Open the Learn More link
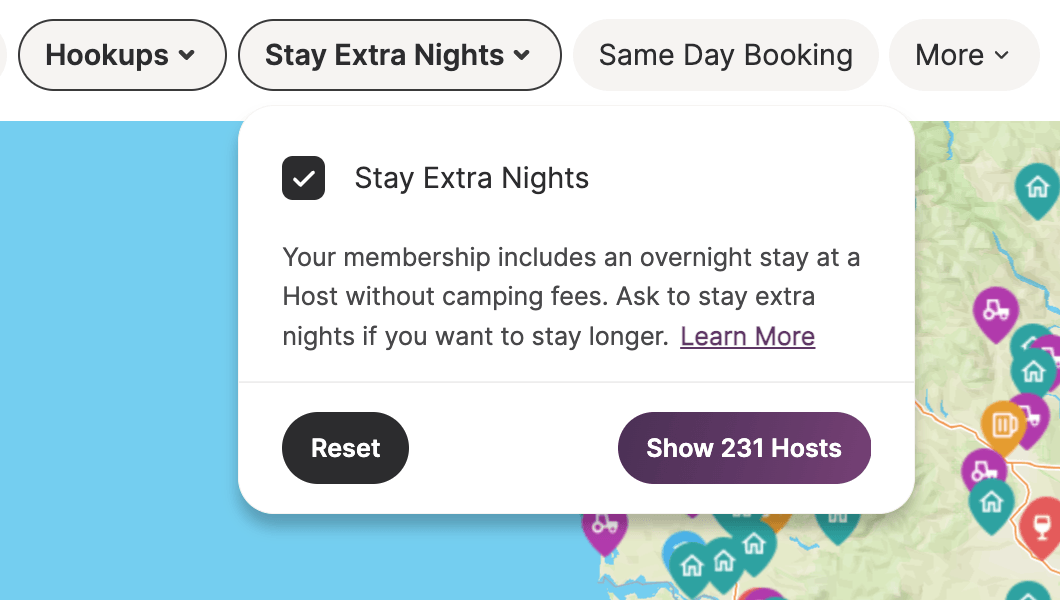Screen dimensions: 1060x600 [x=748, y=336]
